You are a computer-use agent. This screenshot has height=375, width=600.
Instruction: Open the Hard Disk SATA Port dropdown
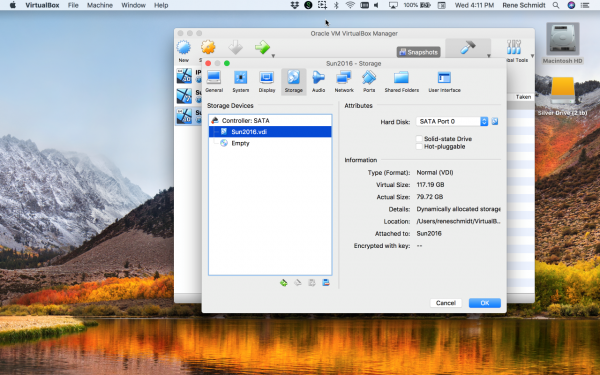pos(452,121)
